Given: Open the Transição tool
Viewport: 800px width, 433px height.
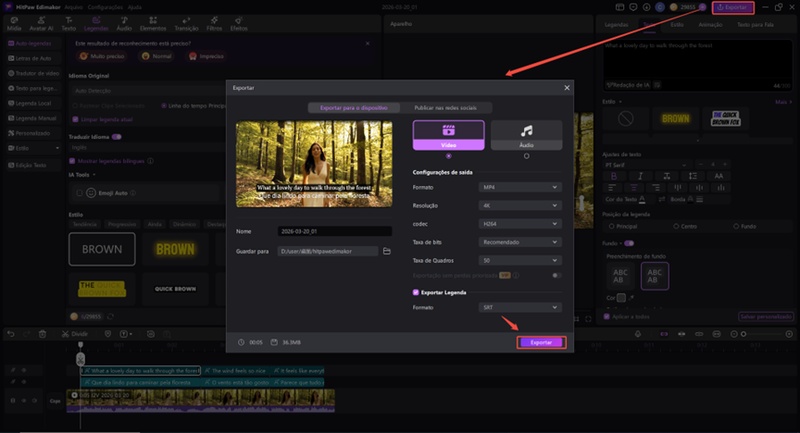Looking at the screenshot, I should tap(186, 24).
